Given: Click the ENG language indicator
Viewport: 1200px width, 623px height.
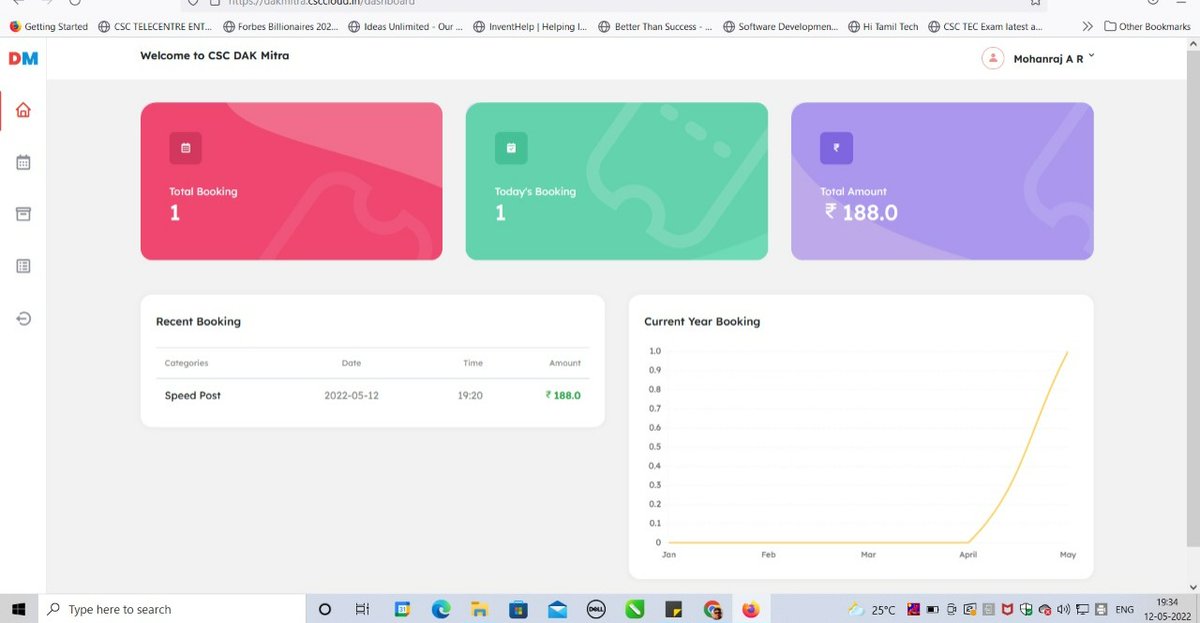Looking at the screenshot, I should point(1125,609).
